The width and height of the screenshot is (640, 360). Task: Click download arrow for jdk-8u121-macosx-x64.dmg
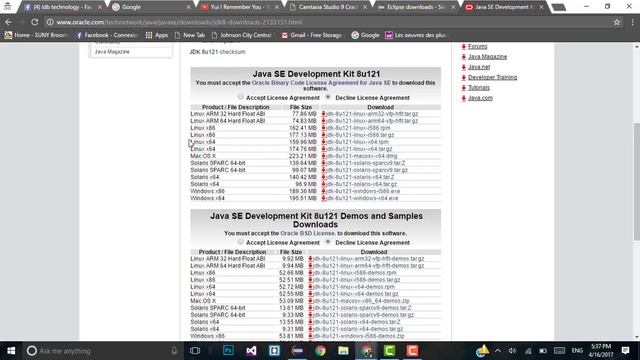point(324,156)
